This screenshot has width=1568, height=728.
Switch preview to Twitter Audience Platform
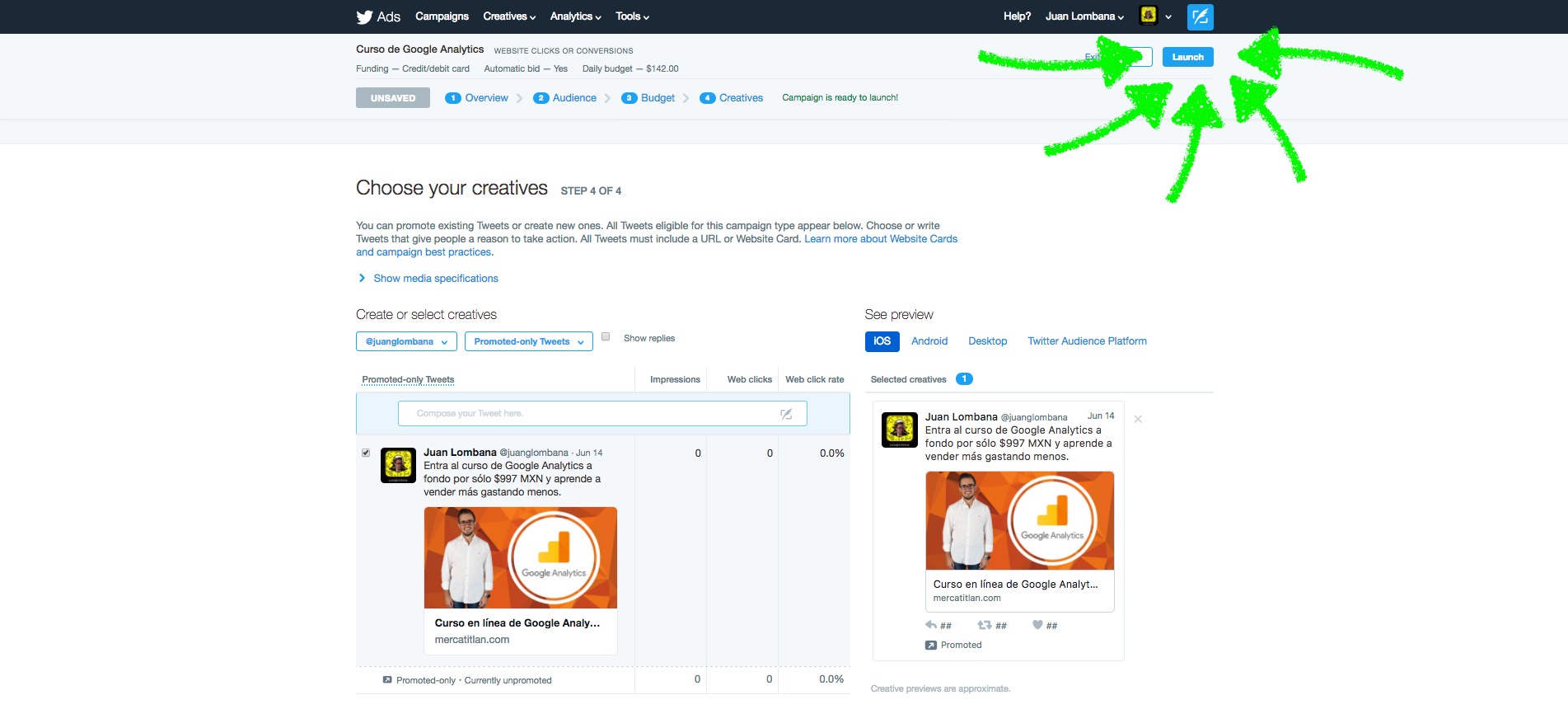click(x=1087, y=341)
